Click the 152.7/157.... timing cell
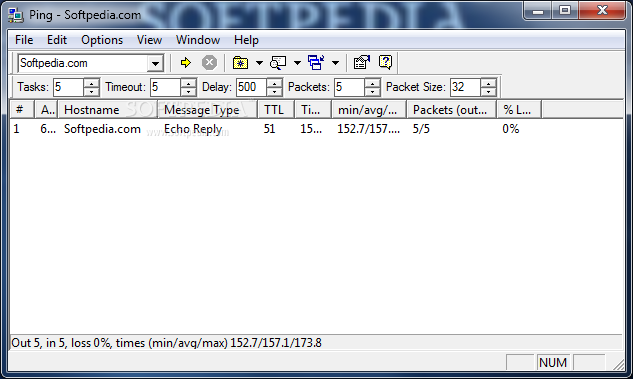Viewport: 633px width, 379px height. (x=369, y=129)
